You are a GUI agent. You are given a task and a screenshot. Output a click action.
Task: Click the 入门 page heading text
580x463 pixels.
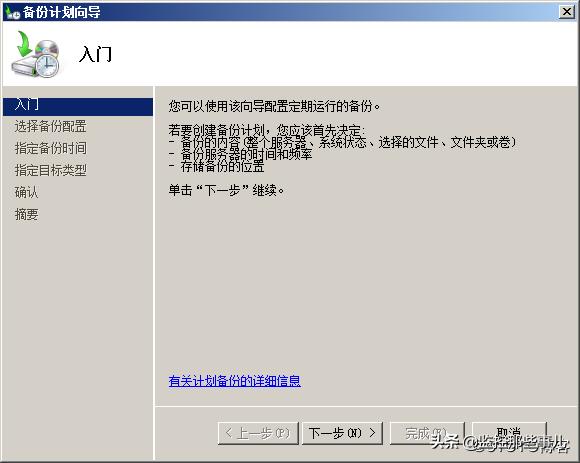click(95, 54)
